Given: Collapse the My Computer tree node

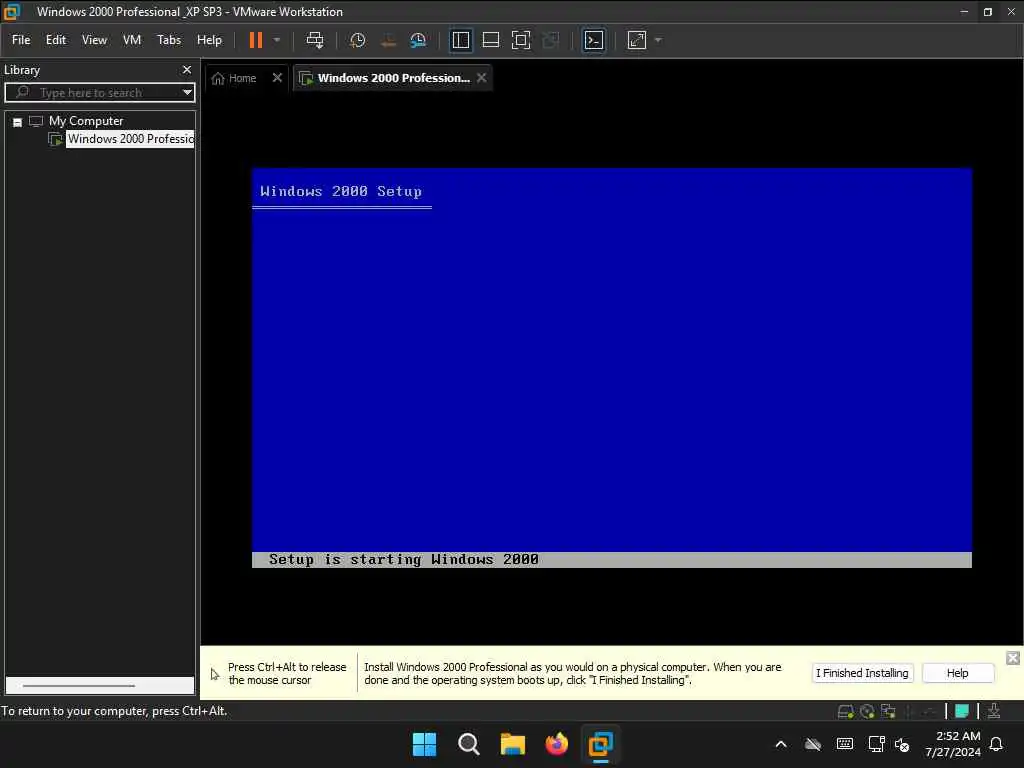Looking at the screenshot, I should tap(18, 122).
